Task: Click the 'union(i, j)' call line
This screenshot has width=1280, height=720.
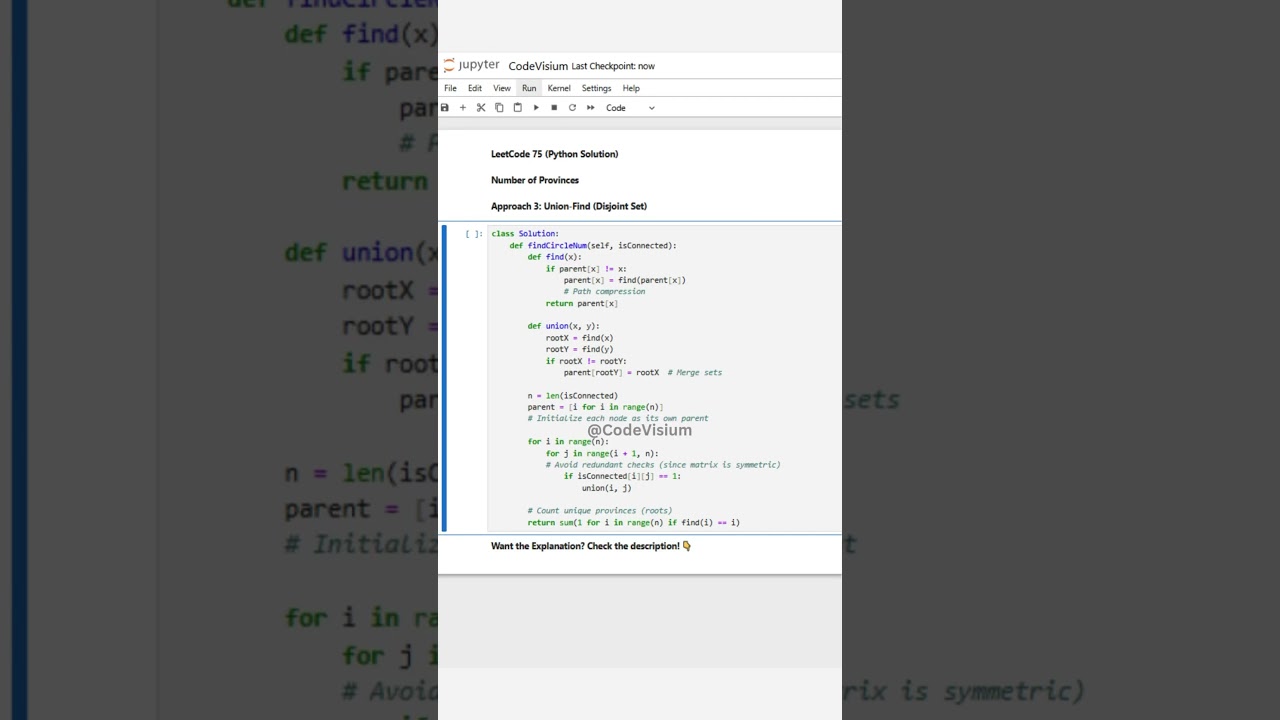Action: [x=606, y=488]
